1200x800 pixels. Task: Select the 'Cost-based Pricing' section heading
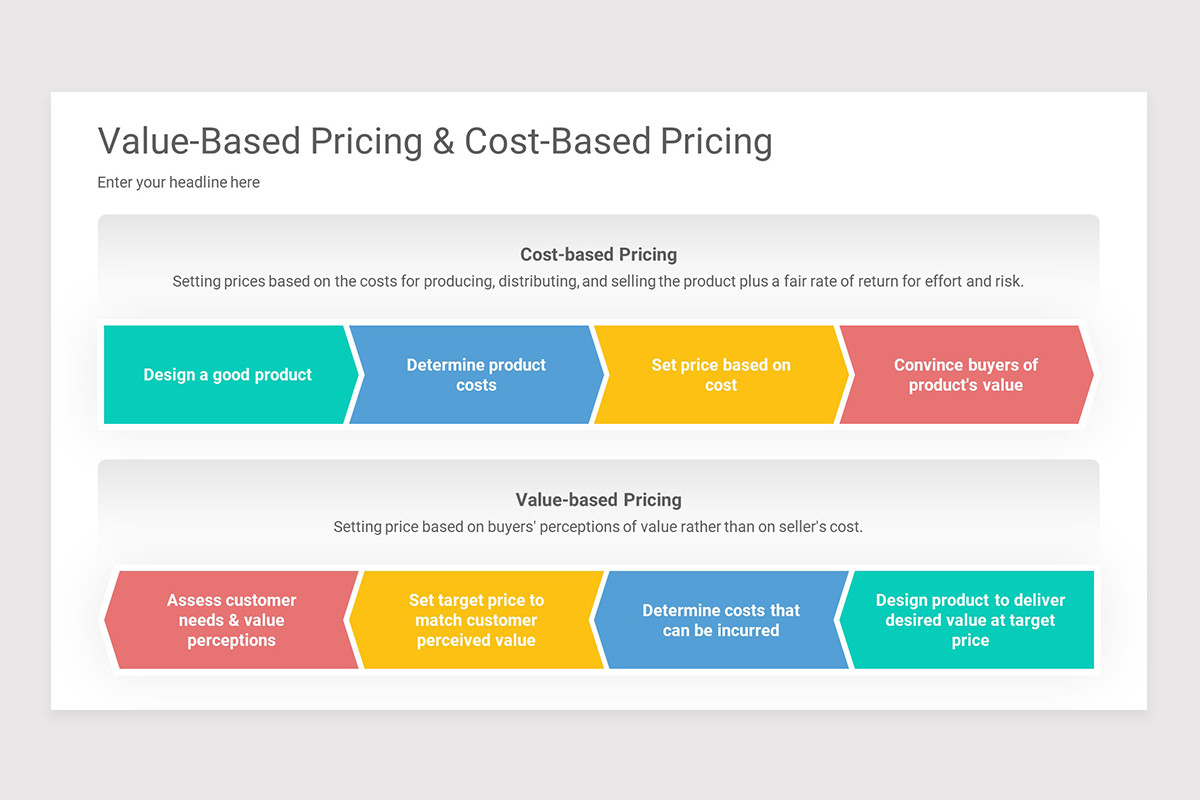[598, 255]
